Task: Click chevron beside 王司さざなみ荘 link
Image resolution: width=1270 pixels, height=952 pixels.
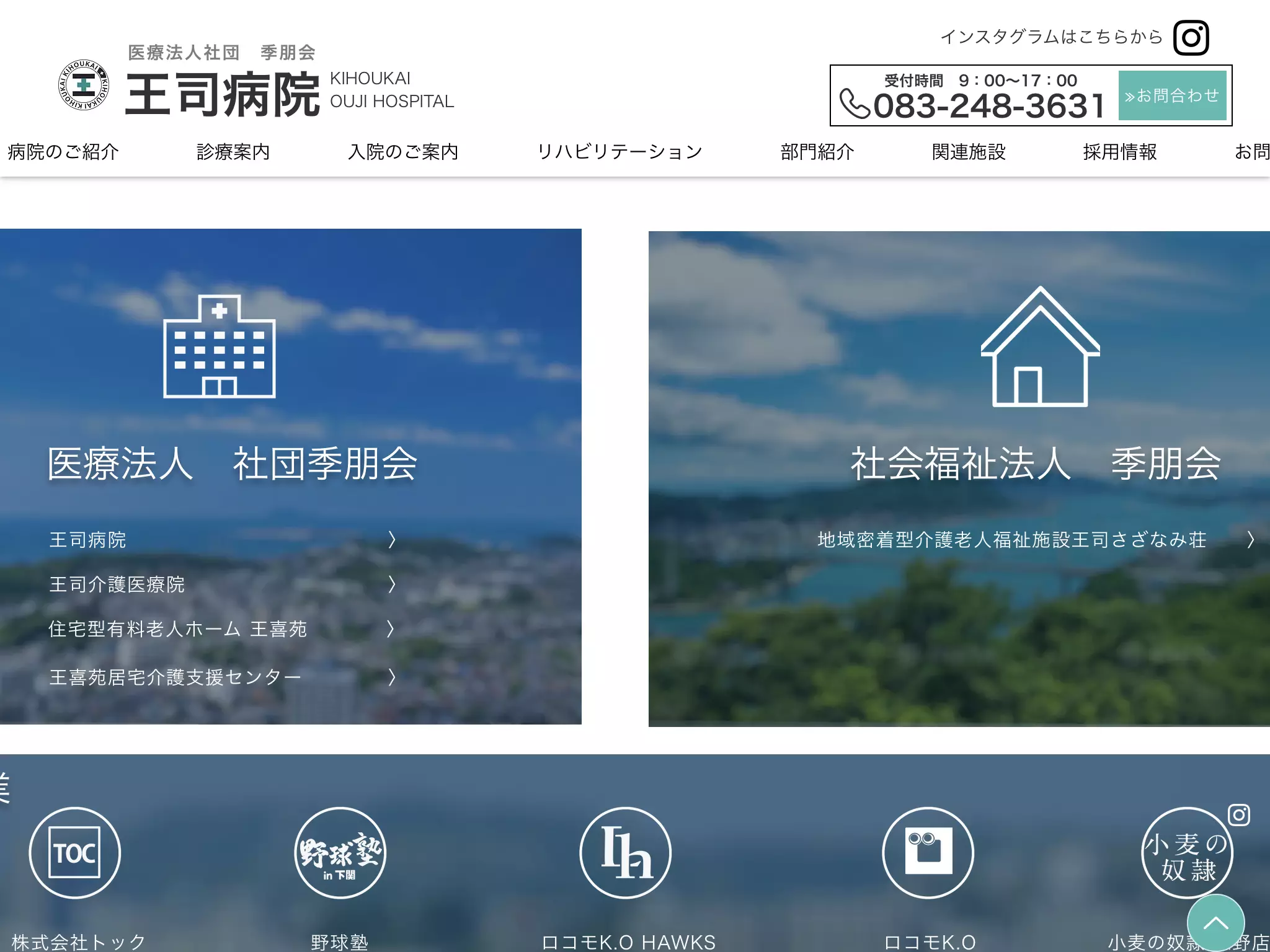Action: tap(1251, 540)
